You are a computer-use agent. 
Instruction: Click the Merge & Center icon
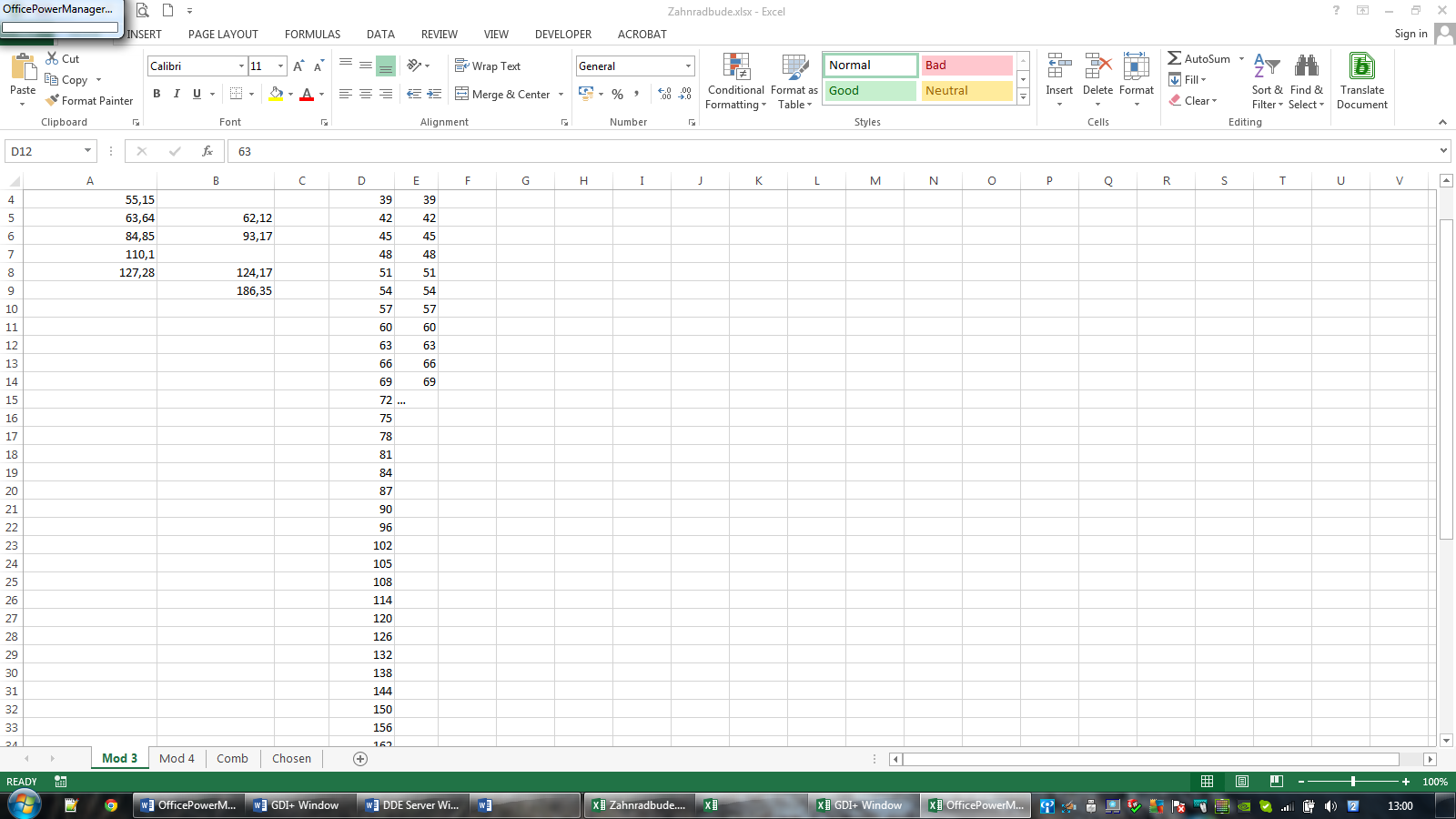(462, 94)
